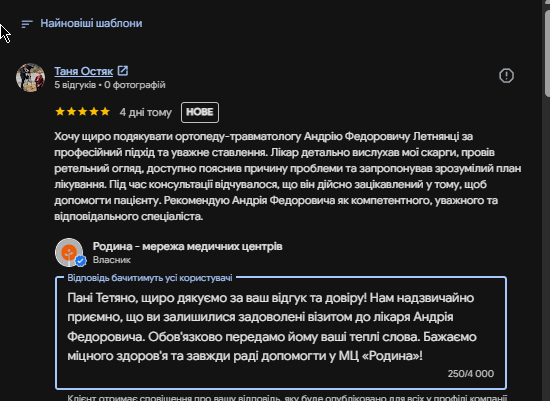Report the review via the exclamation icon
This screenshot has height=401, width=550.
[x=506, y=75]
